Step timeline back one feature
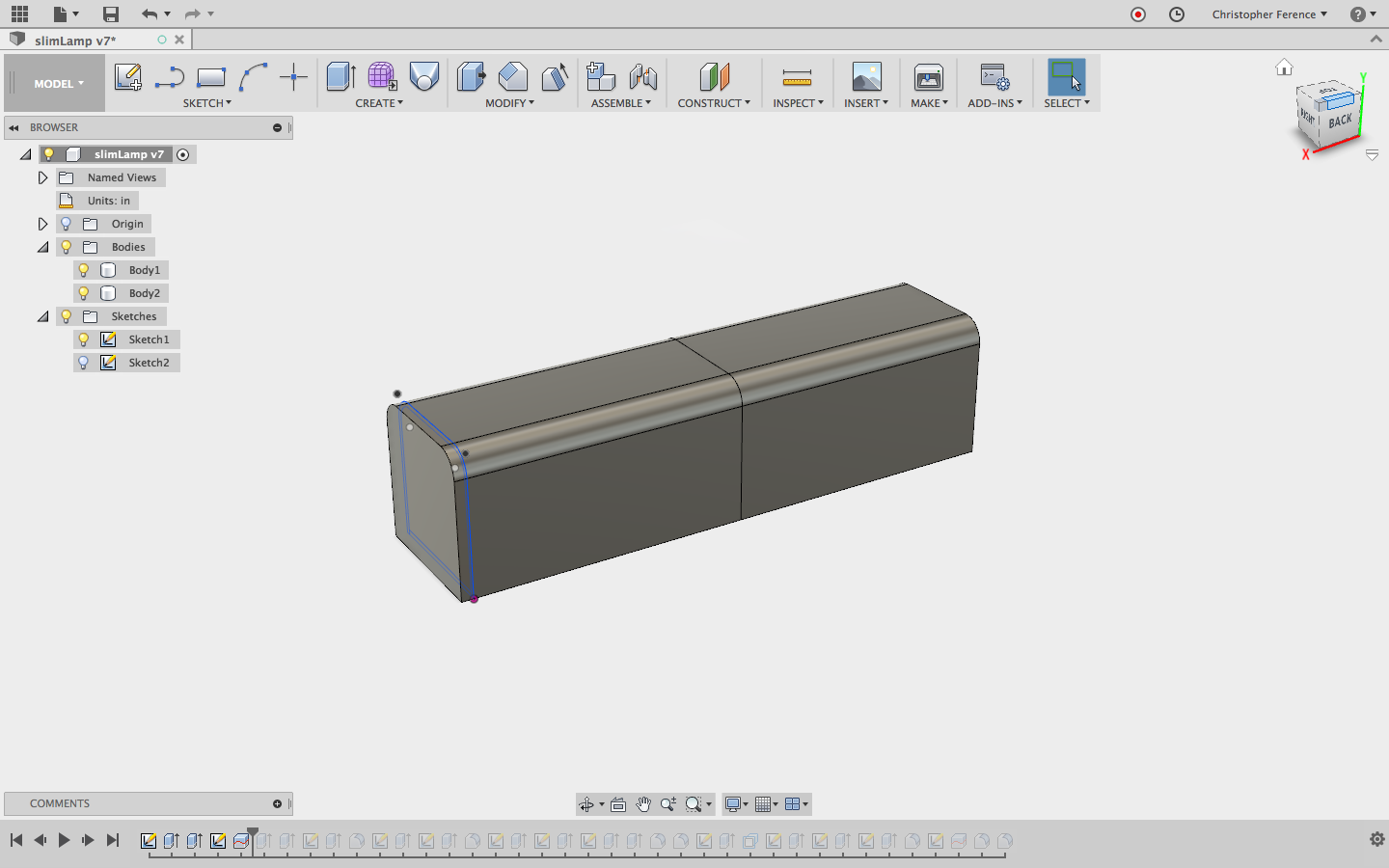Image resolution: width=1389 pixels, height=868 pixels. pos(40,840)
